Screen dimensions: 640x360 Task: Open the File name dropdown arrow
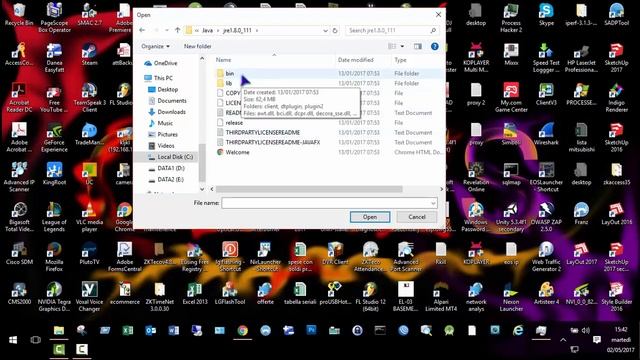click(x=433, y=203)
